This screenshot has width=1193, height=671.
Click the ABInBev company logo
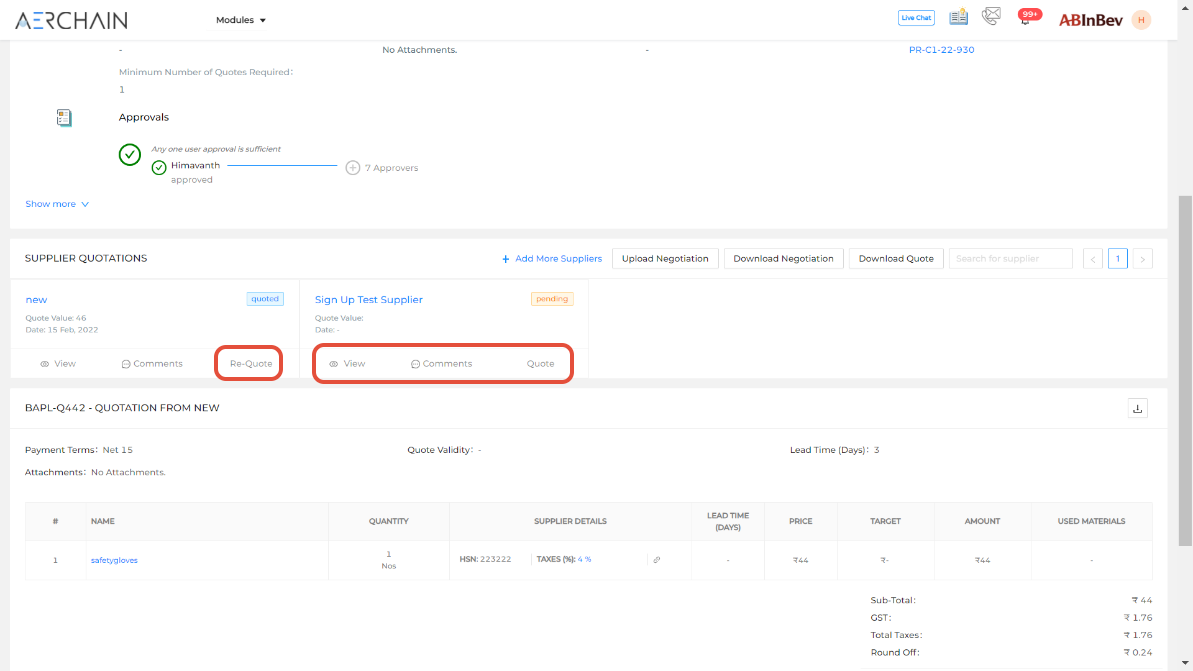[1090, 21]
